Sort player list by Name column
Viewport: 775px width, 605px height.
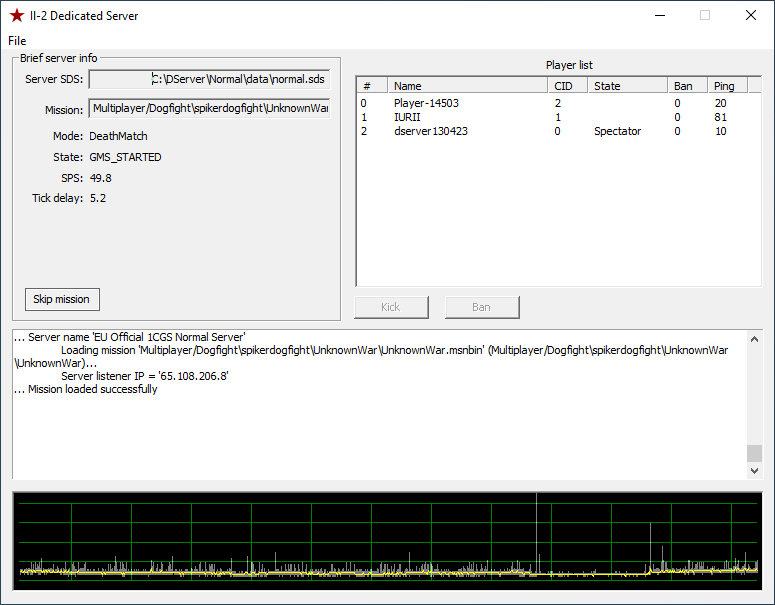(x=468, y=86)
